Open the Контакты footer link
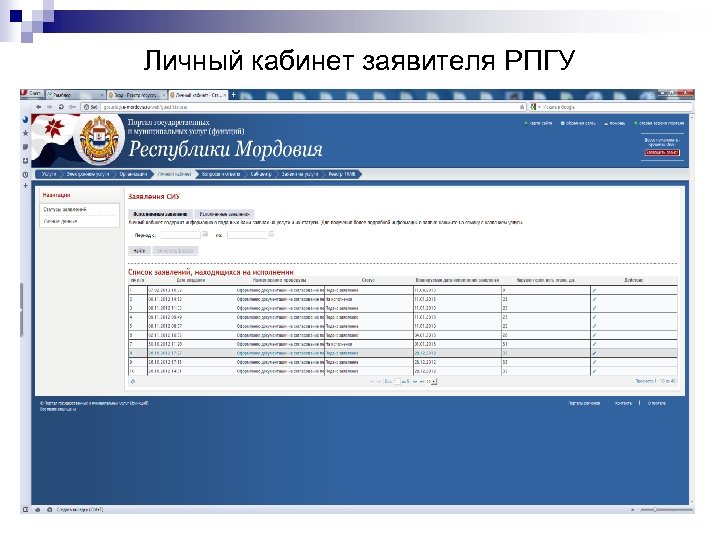This screenshot has width=720, height=540. [623, 403]
